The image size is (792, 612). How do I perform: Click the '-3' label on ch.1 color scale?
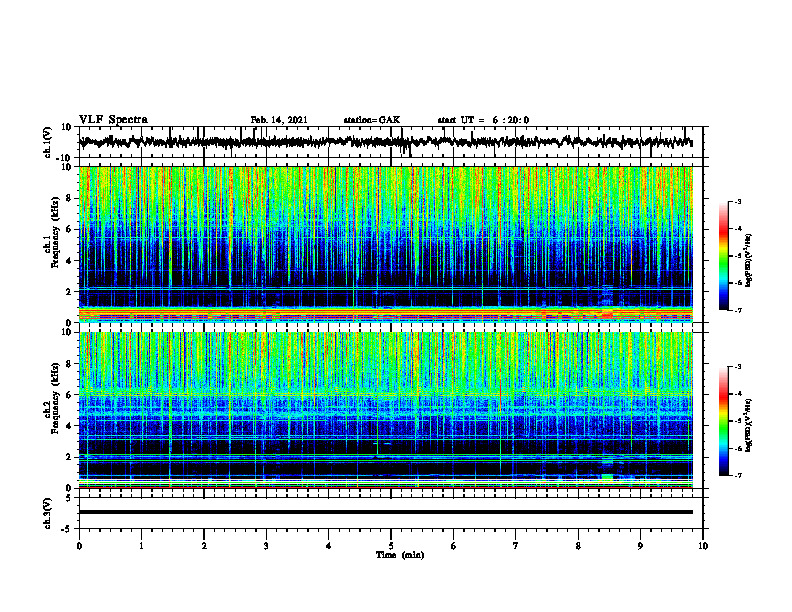click(737, 202)
